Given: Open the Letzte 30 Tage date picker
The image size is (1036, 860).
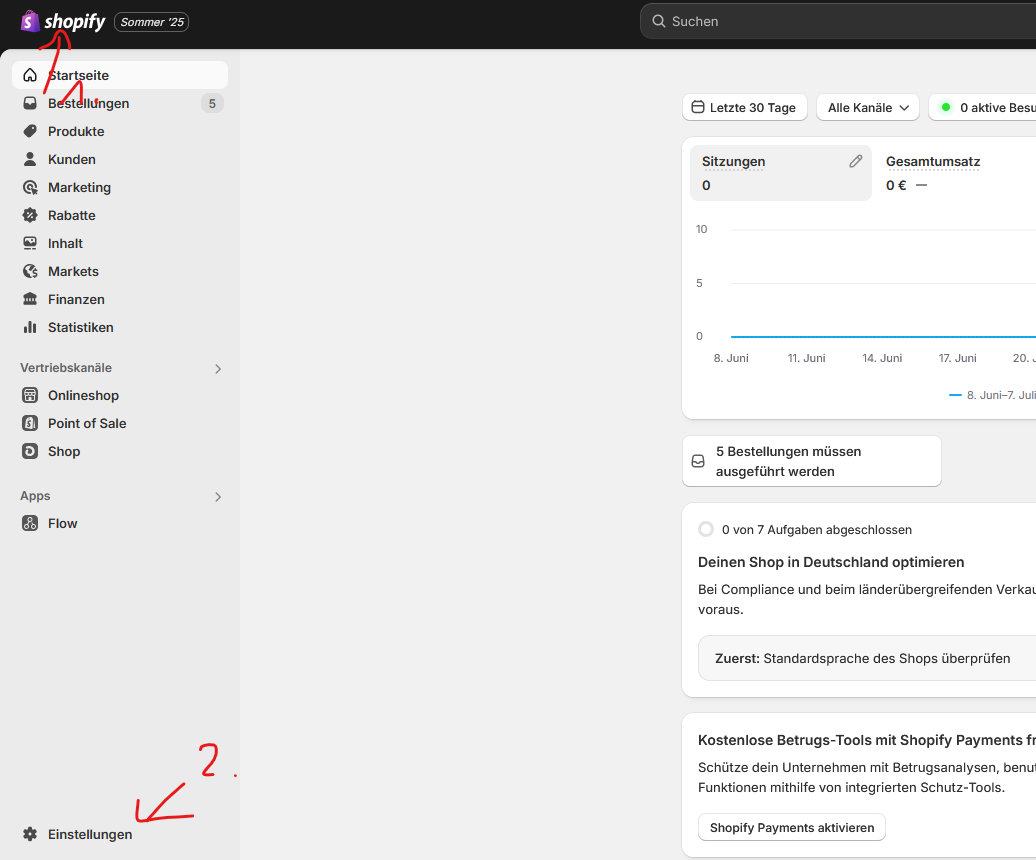Looking at the screenshot, I should point(744,107).
